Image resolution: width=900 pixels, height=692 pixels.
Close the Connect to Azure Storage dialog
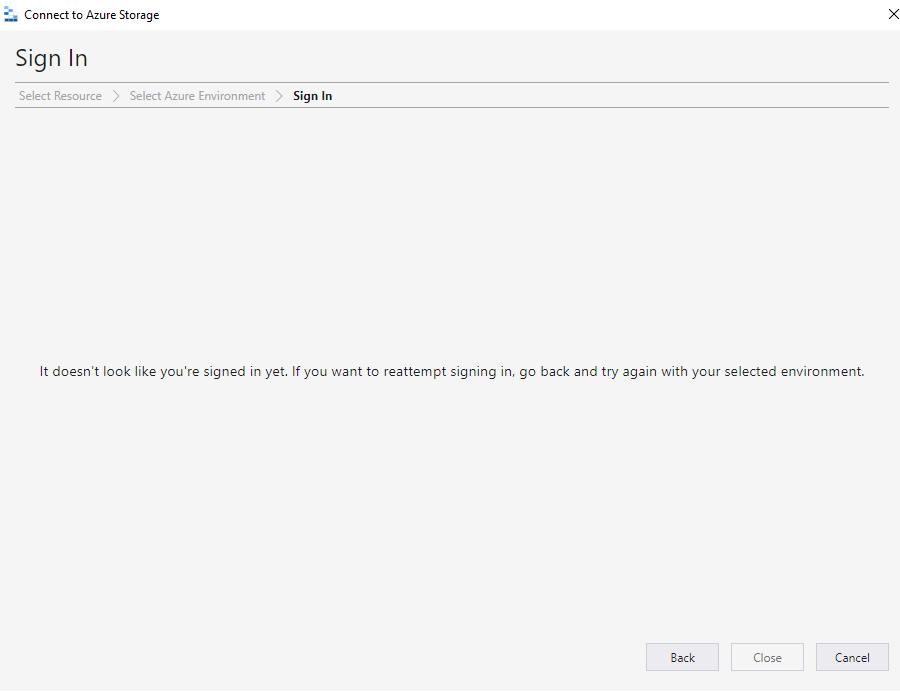(893, 14)
